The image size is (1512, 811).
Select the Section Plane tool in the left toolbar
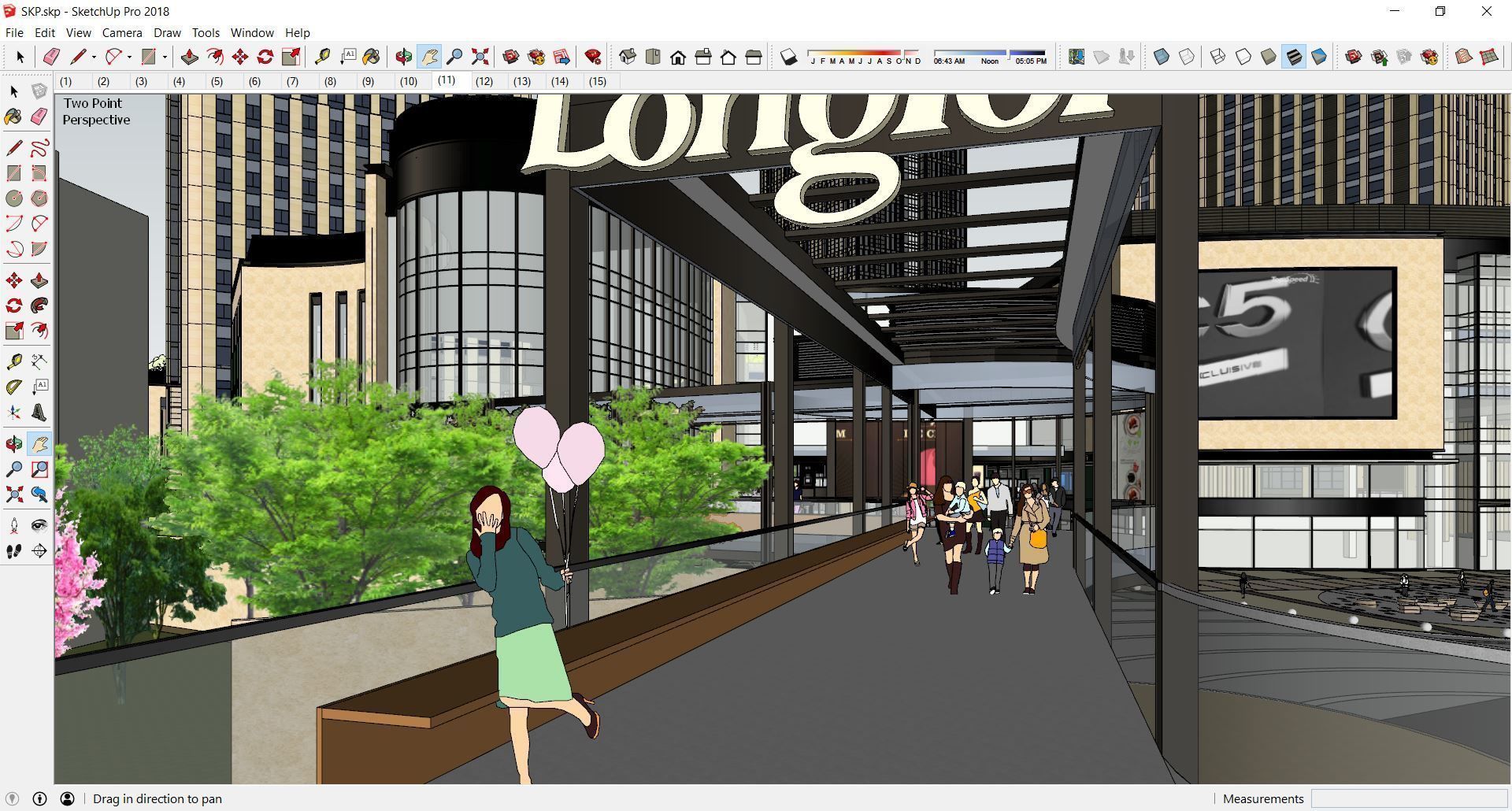(x=39, y=551)
